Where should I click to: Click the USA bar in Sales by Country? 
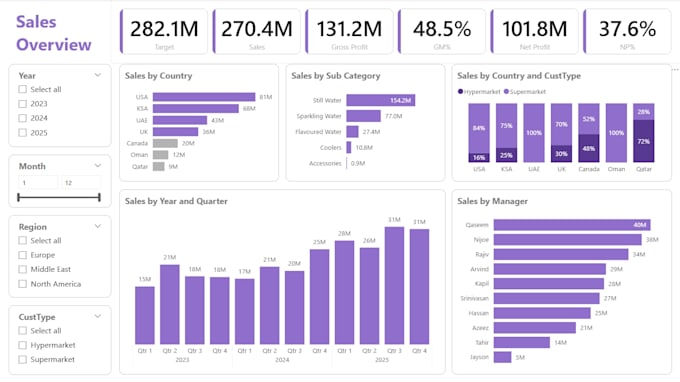pos(204,97)
